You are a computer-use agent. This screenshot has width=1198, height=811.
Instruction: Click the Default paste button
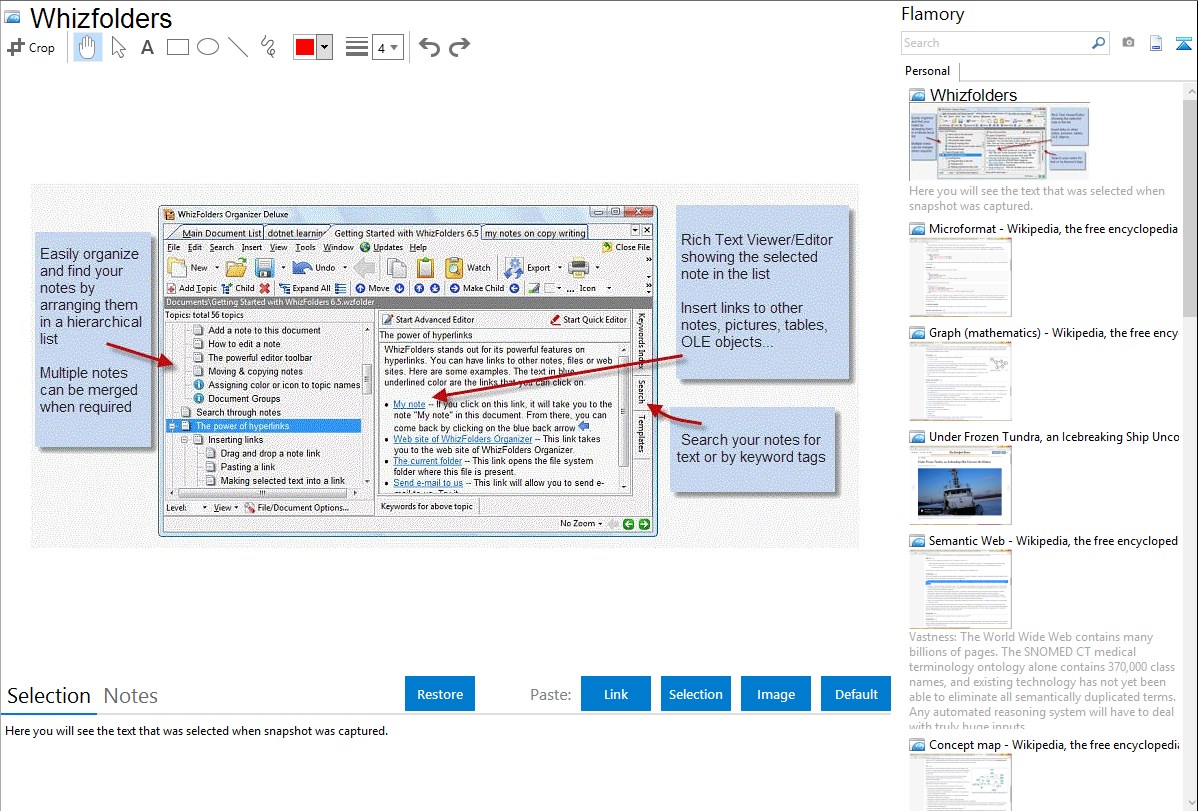coord(856,694)
